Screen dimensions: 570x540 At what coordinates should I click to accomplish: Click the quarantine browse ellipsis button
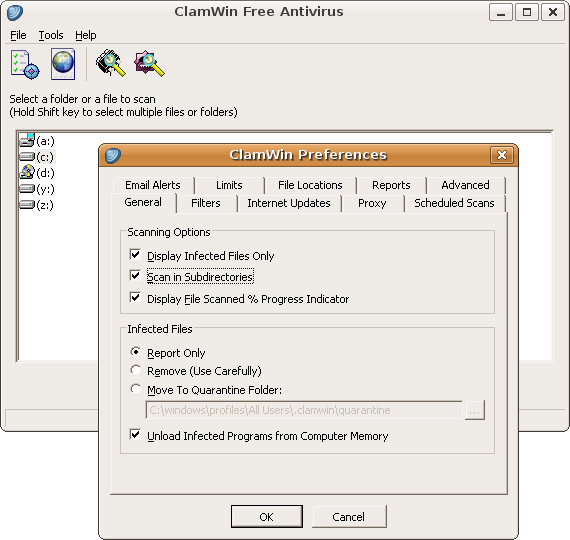(x=475, y=411)
